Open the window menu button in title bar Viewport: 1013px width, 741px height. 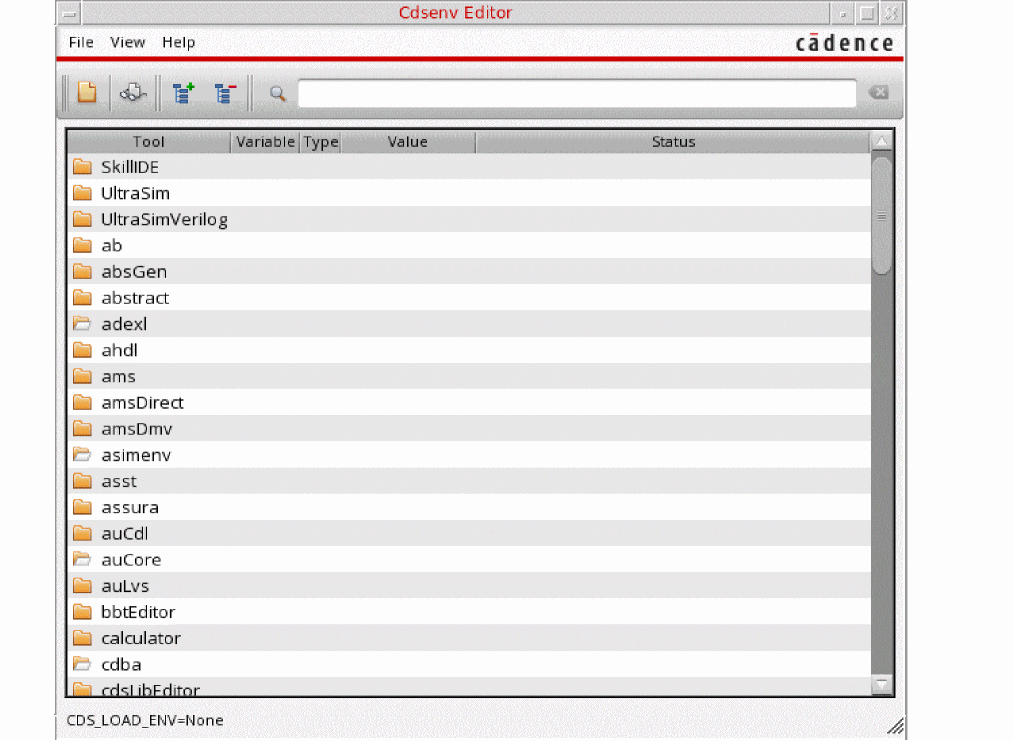[70, 13]
